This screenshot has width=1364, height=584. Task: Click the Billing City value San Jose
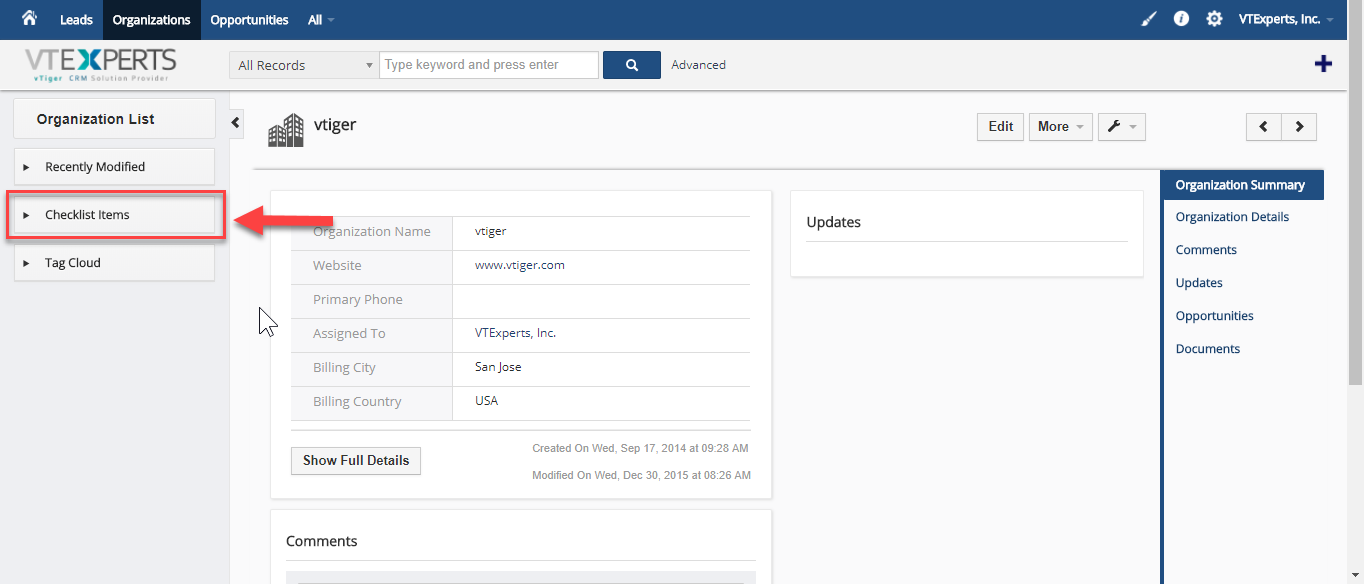pyautogui.click(x=498, y=367)
